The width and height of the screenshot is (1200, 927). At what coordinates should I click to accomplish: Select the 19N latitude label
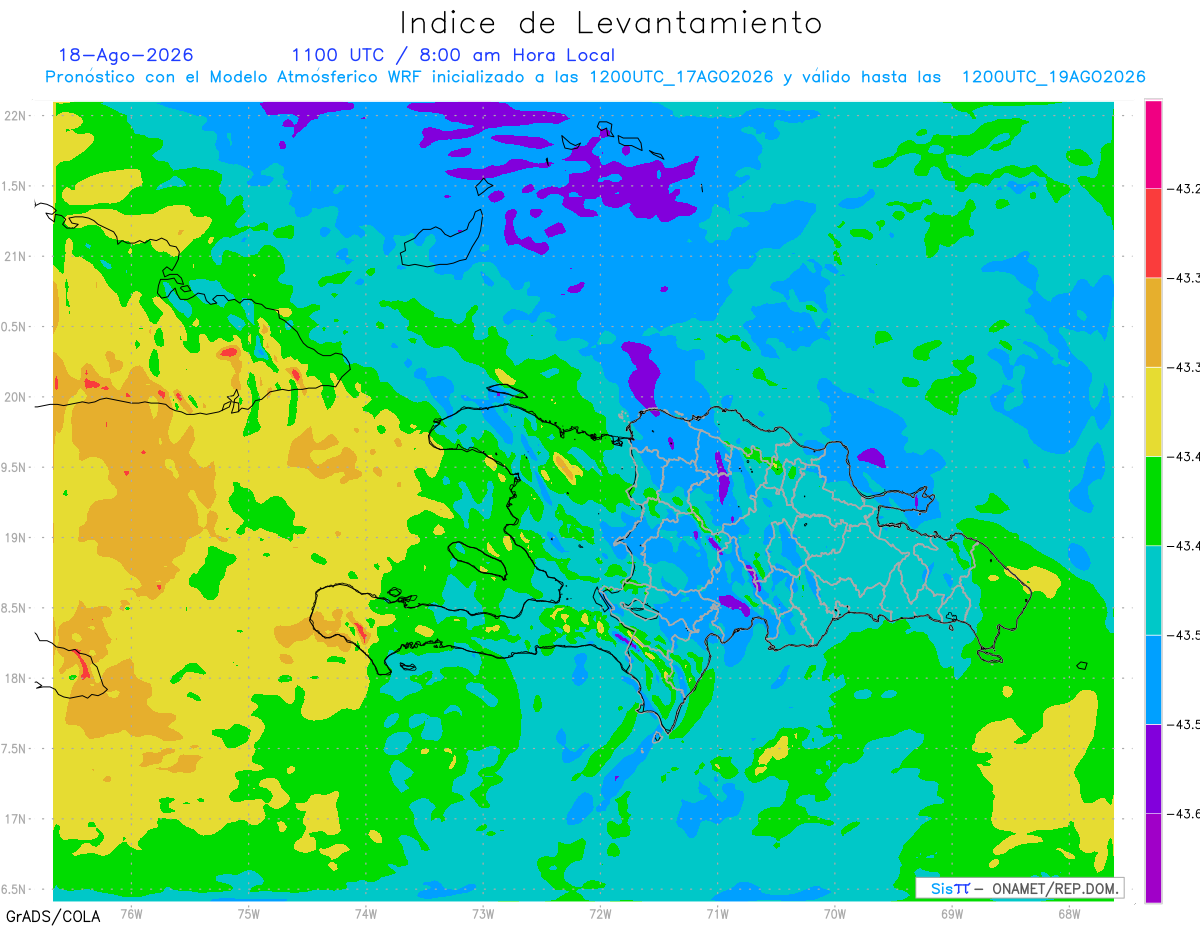[16, 537]
